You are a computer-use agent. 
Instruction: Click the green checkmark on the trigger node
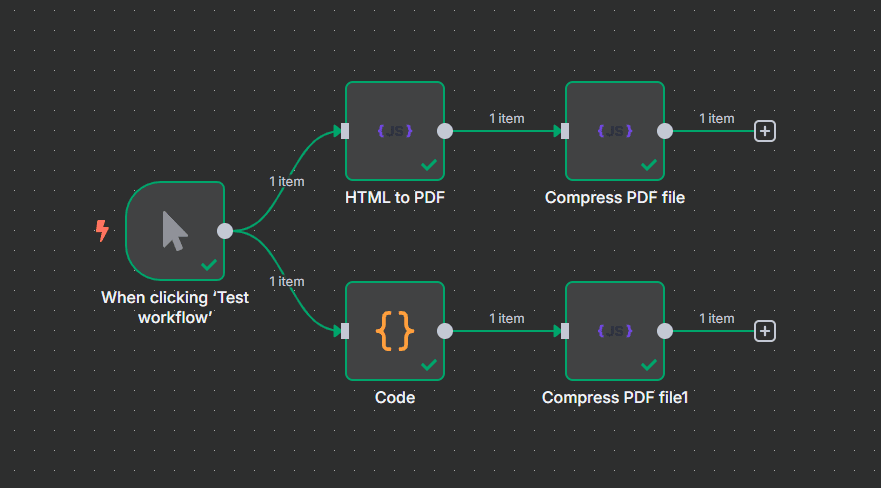click(209, 265)
